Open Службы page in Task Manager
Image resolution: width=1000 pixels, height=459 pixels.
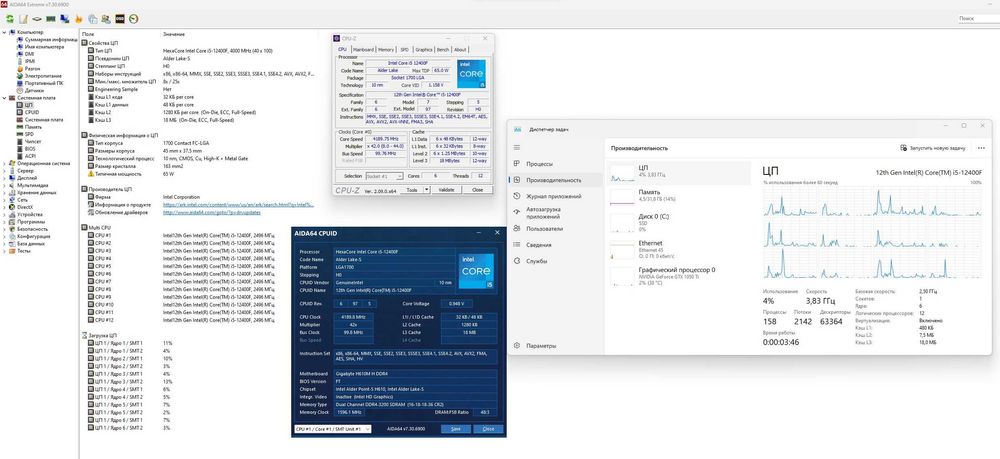click(x=555, y=261)
